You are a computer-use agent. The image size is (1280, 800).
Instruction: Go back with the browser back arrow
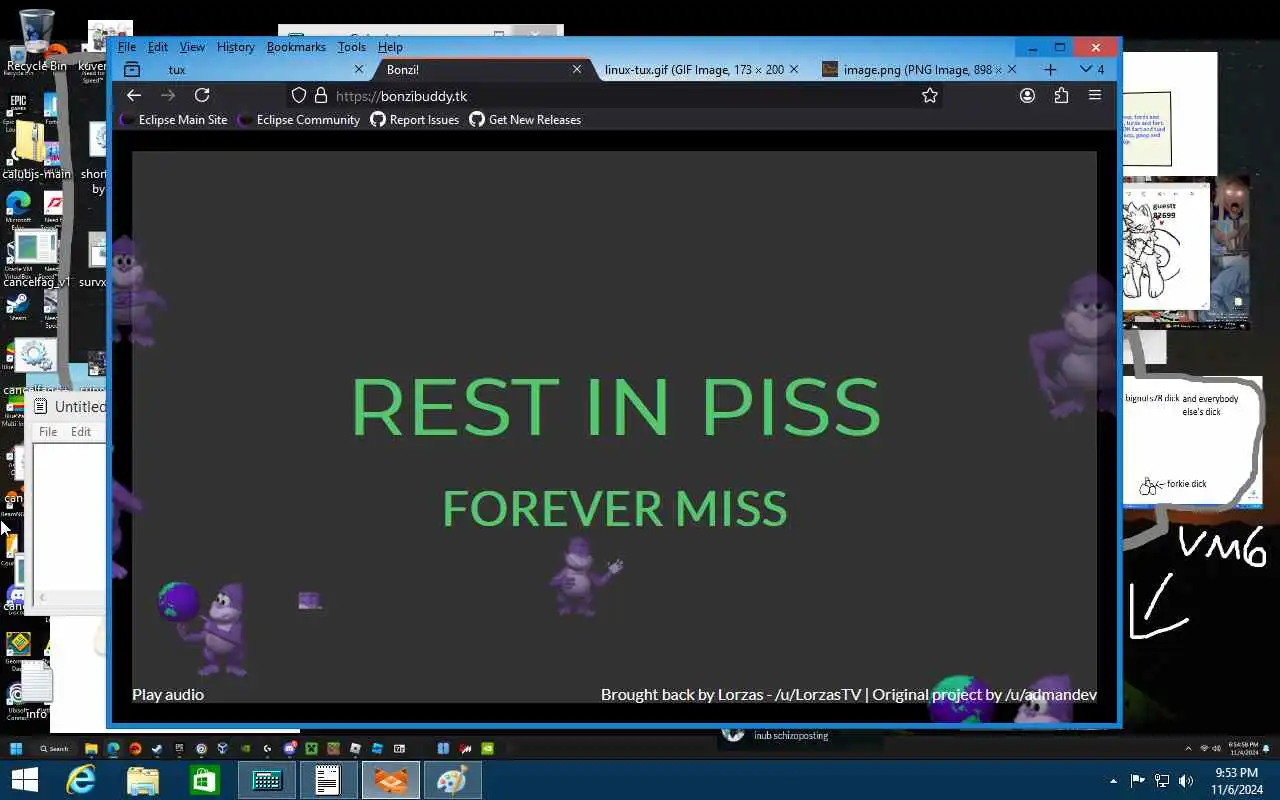tap(134, 95)
